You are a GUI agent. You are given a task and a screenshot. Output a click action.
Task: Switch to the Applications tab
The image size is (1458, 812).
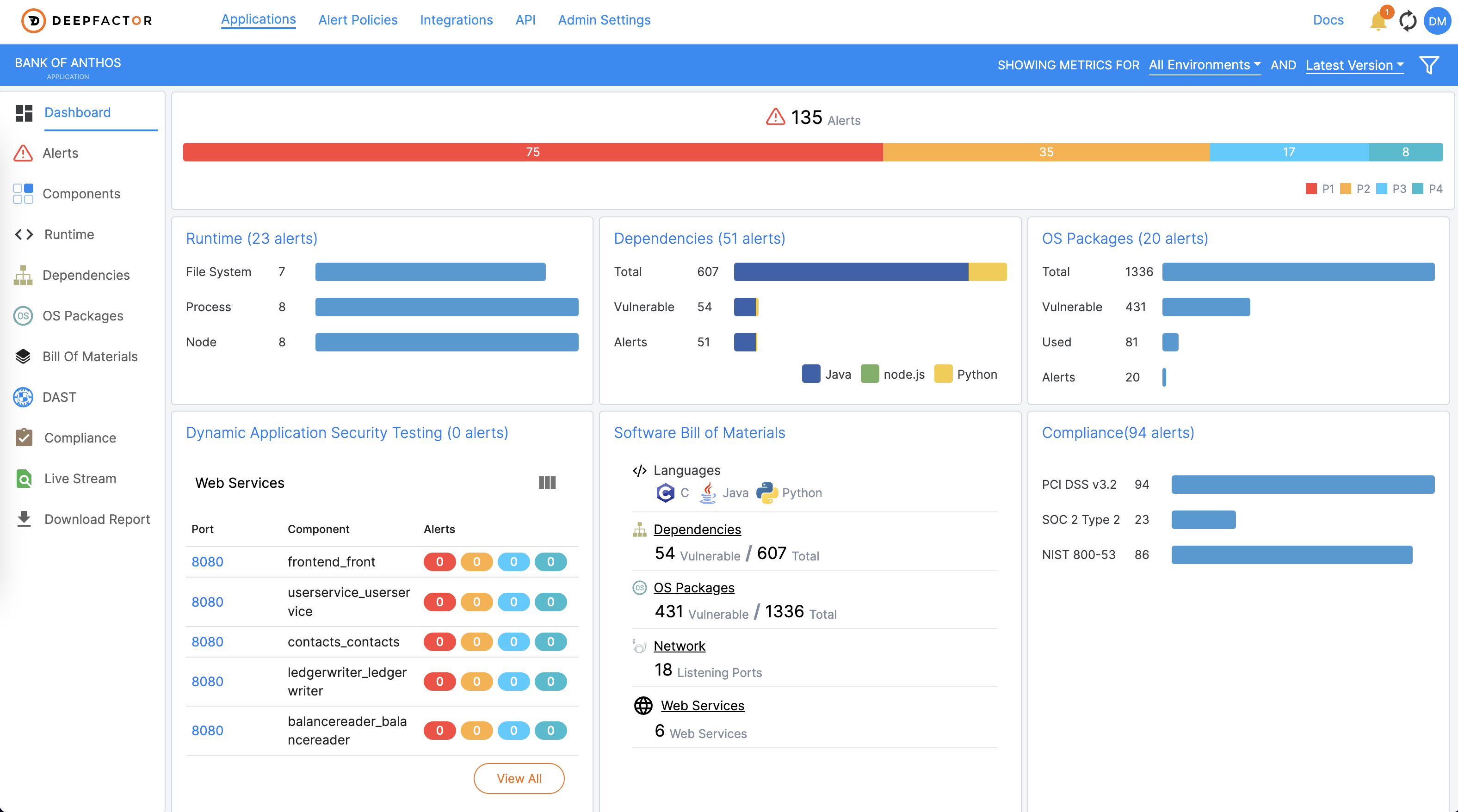258,20
